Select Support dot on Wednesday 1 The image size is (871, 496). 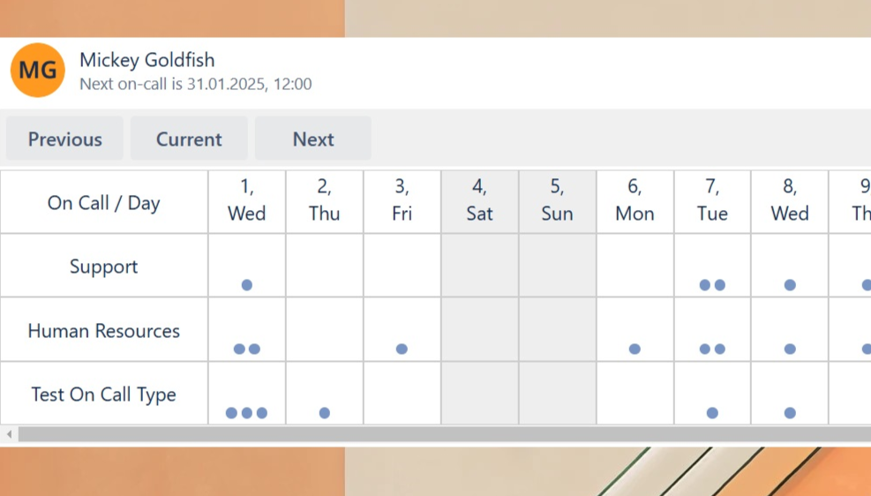[247, 285]
